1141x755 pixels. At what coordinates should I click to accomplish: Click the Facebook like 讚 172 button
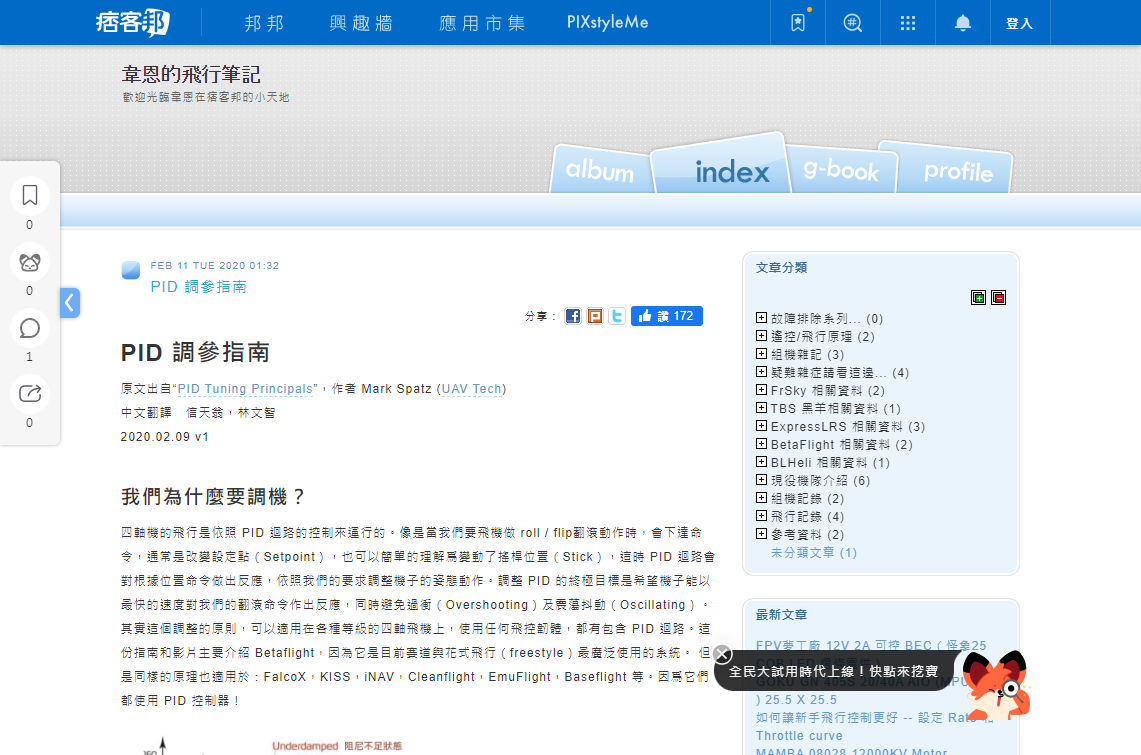pos(667,316)
